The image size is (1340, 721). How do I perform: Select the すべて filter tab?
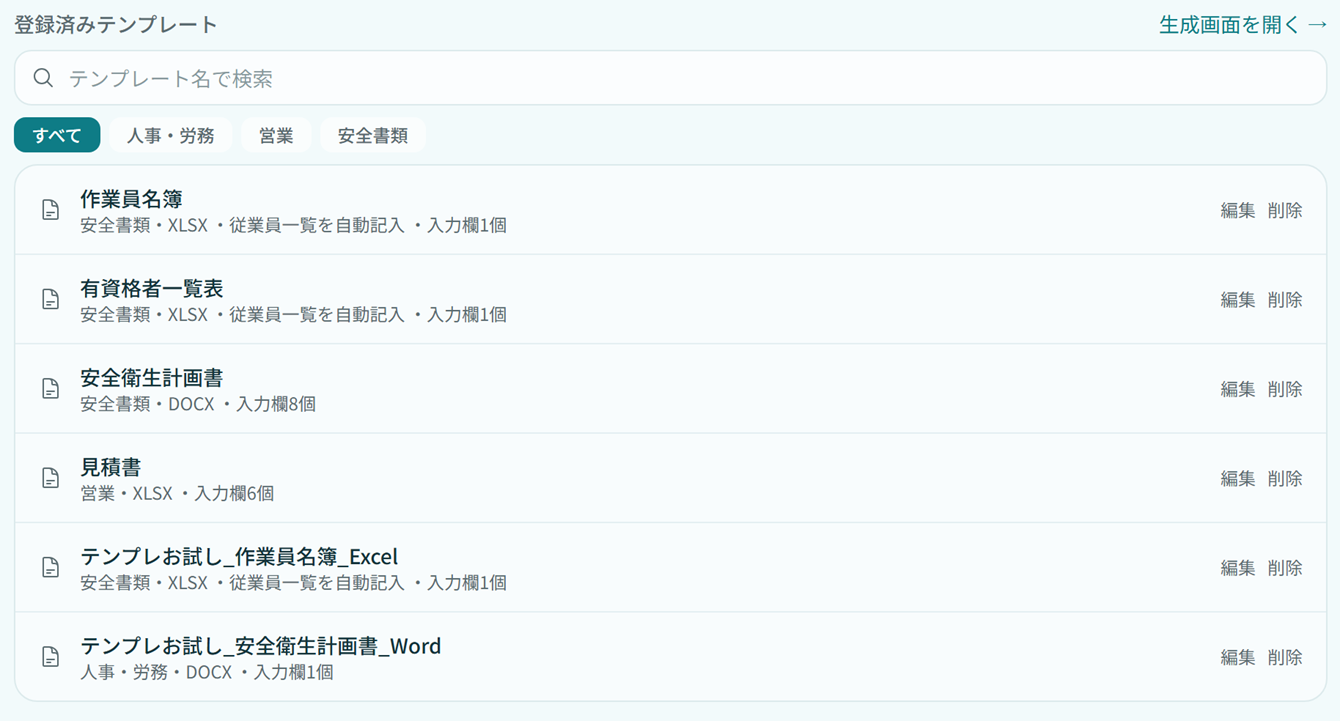click(x=57, y=135)
